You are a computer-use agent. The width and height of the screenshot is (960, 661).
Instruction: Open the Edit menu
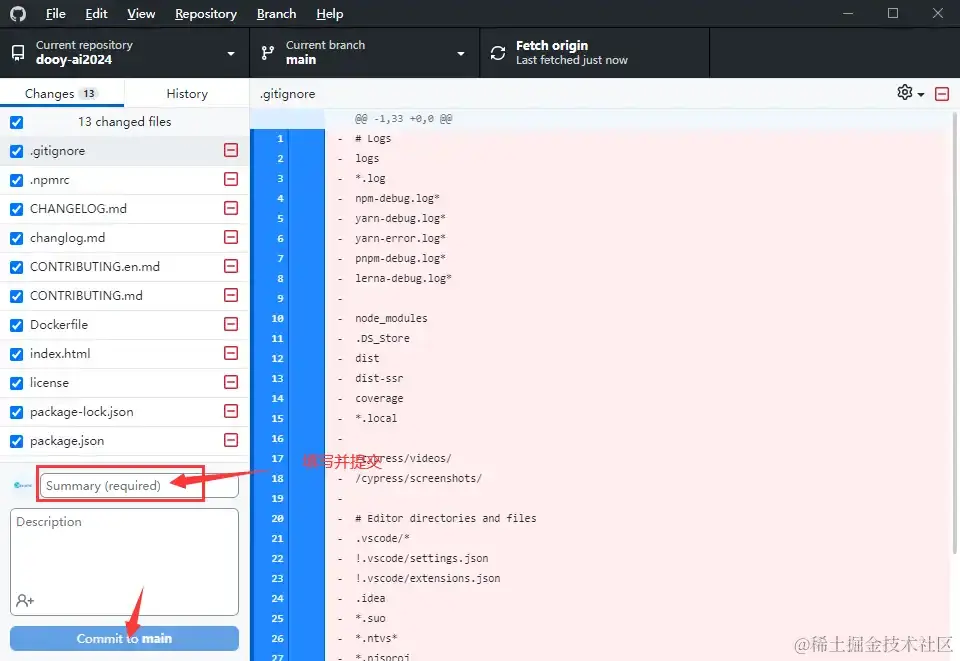pos(96,13)
